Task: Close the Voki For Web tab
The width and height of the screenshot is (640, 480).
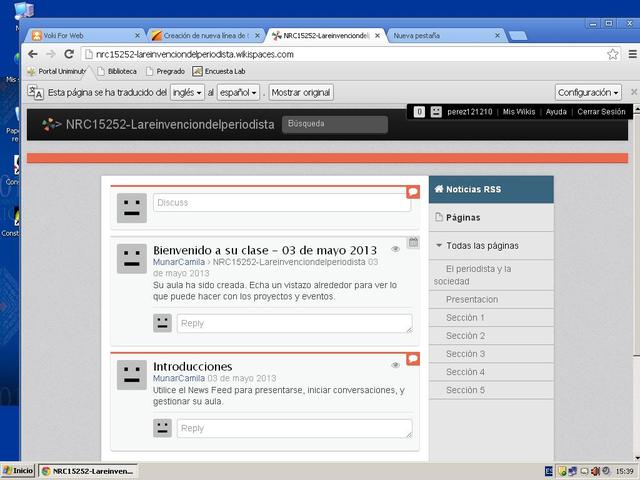Action: pos(138,36)
